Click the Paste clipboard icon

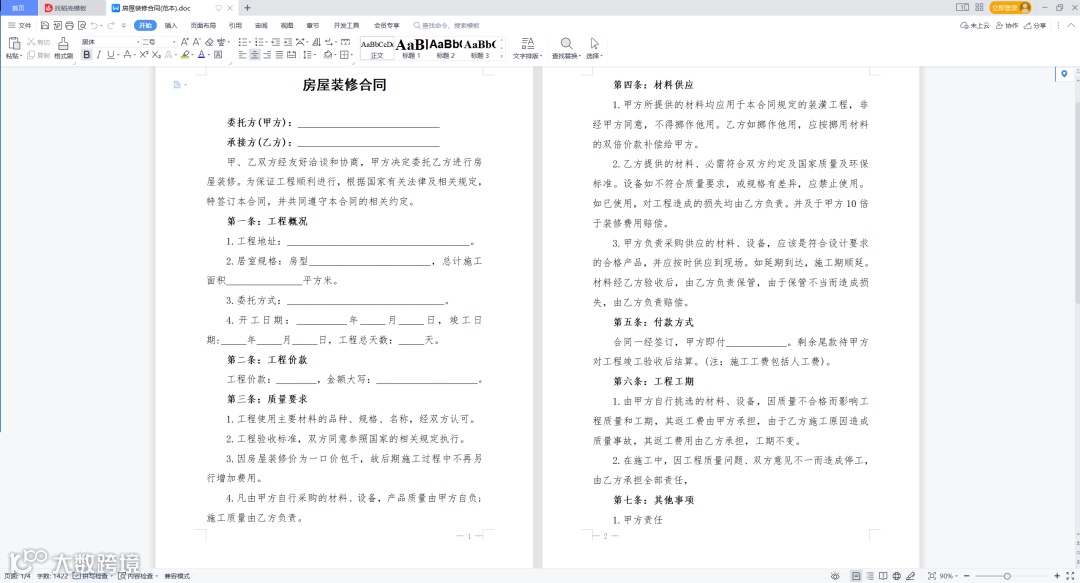click(x=14, y=43)
